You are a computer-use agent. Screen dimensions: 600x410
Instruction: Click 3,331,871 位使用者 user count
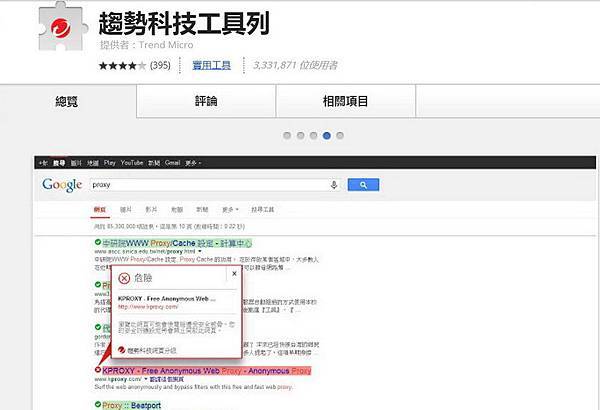295,65
